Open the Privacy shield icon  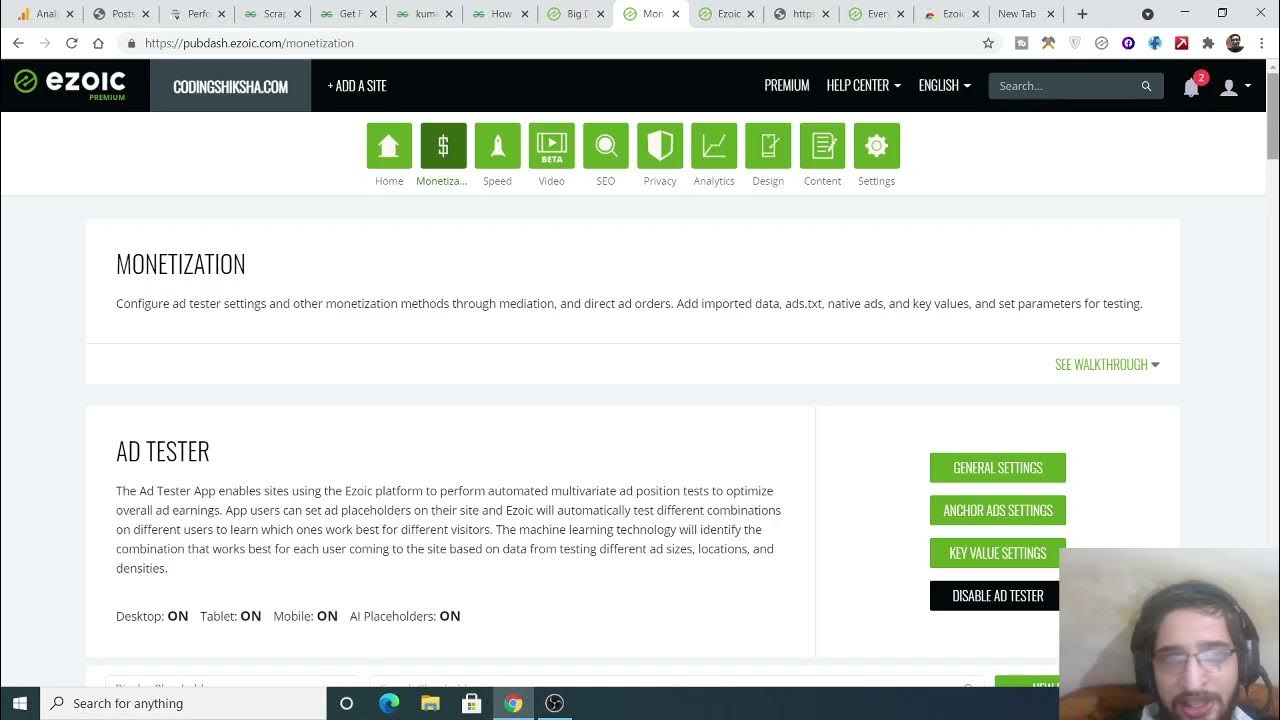659,146
